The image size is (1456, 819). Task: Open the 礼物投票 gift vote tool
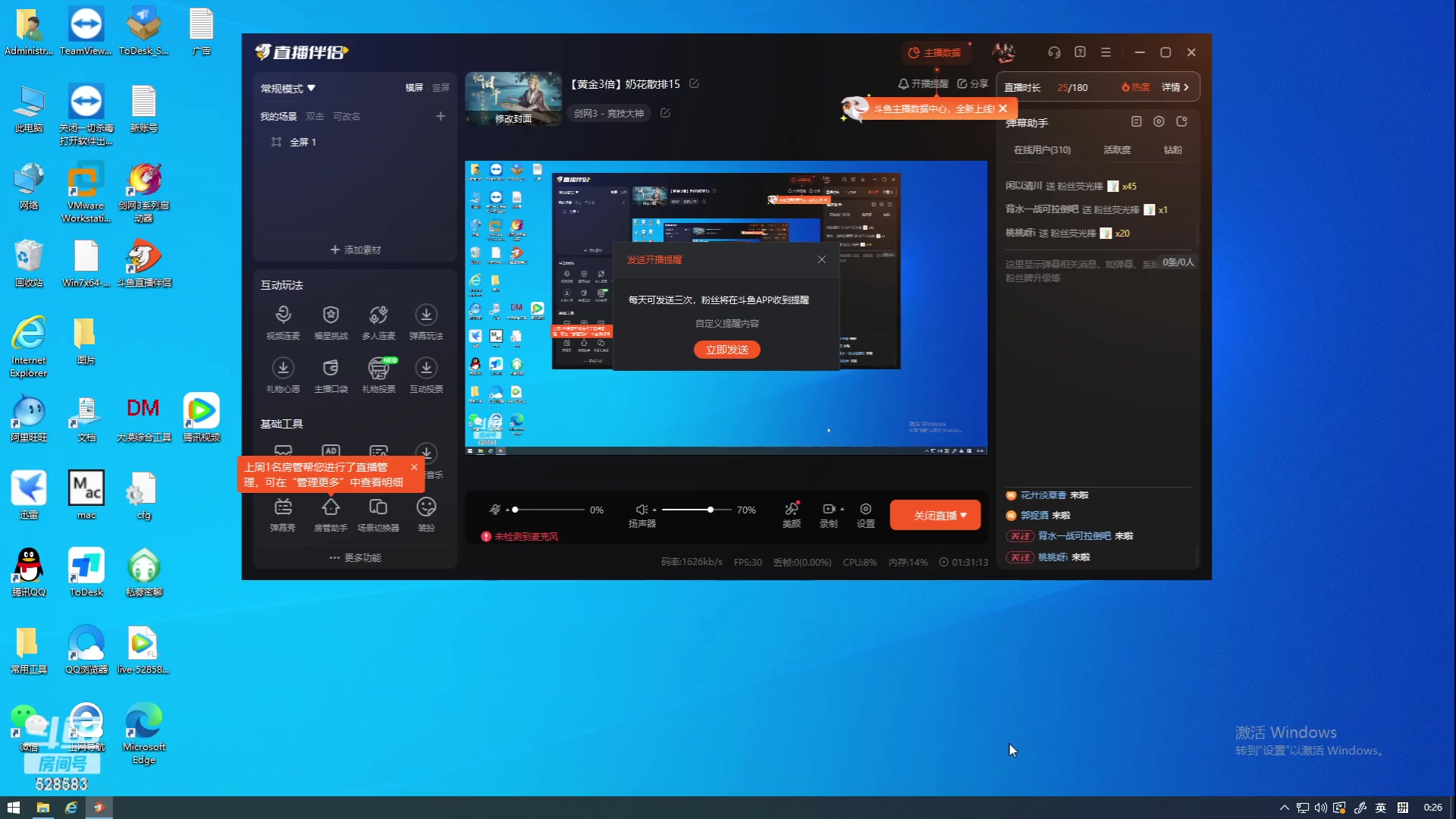(x=378, y=369)
